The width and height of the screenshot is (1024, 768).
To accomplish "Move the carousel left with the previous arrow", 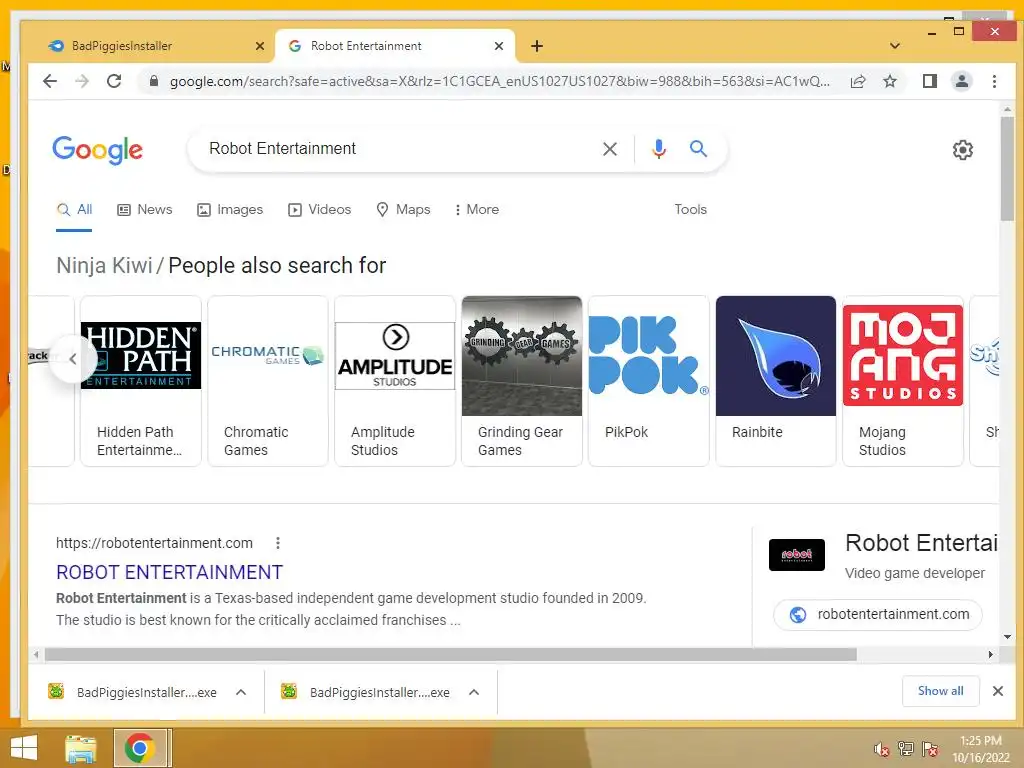I will coord(73,359).
